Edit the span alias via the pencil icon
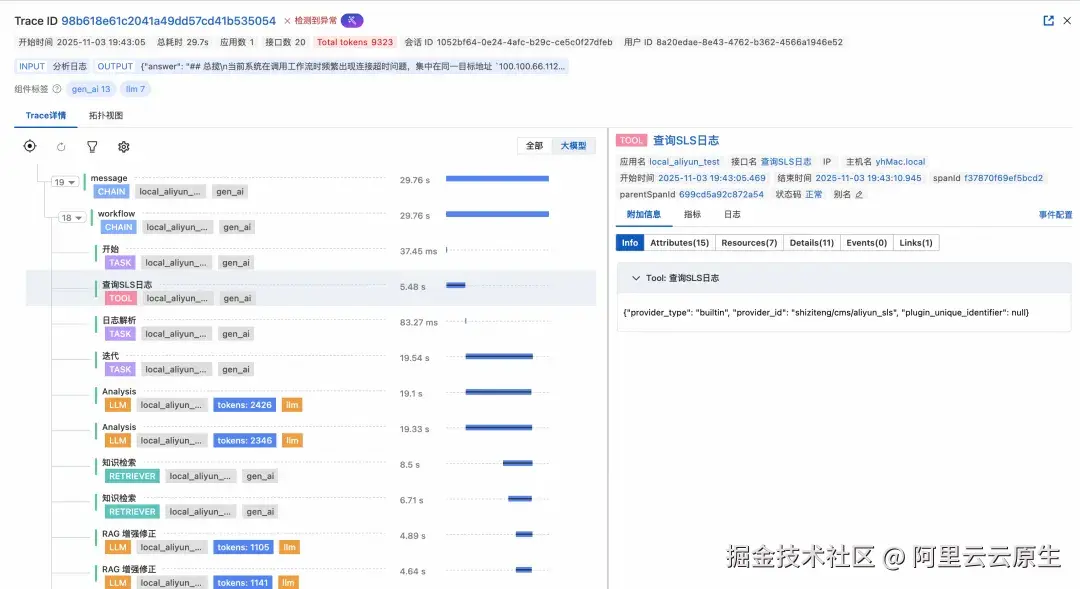The height and width of the screenshot is (589, 1080). 858,194
